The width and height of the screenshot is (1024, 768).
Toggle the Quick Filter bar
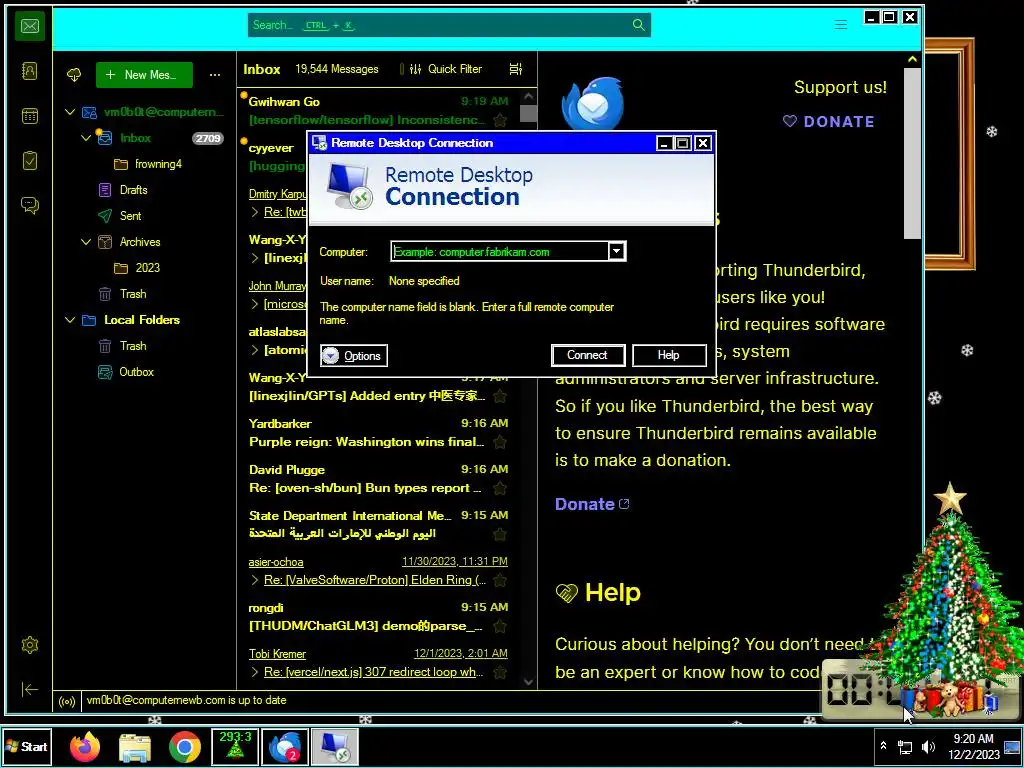coord(446,69)
